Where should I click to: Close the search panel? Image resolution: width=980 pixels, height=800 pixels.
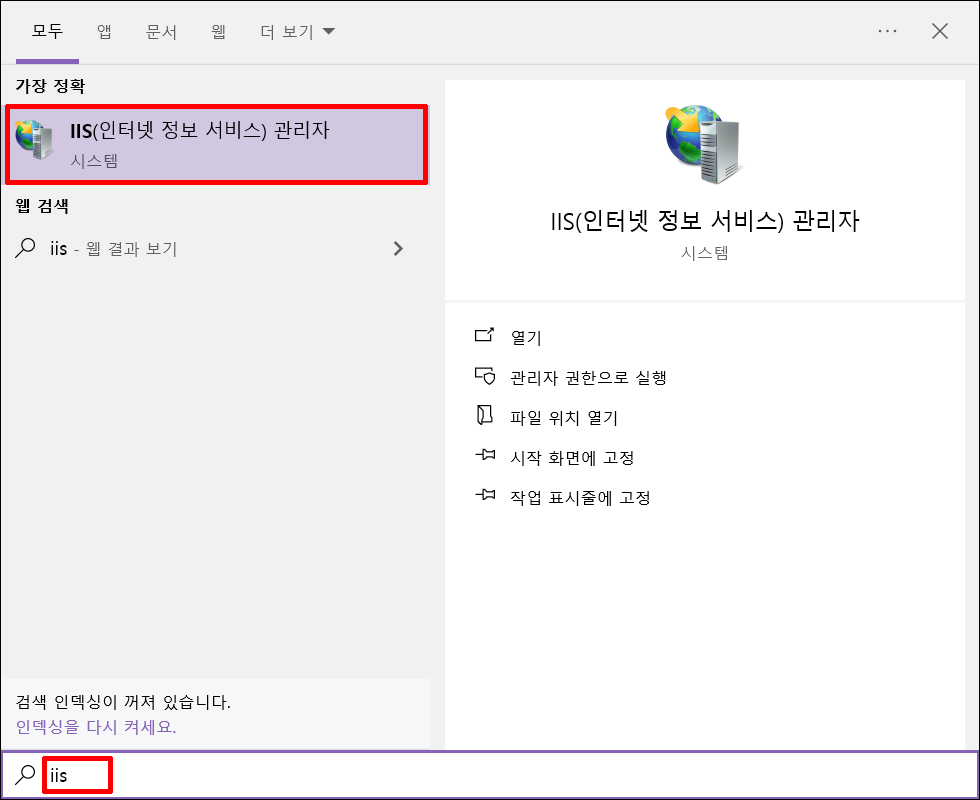(x=939, y=31)
